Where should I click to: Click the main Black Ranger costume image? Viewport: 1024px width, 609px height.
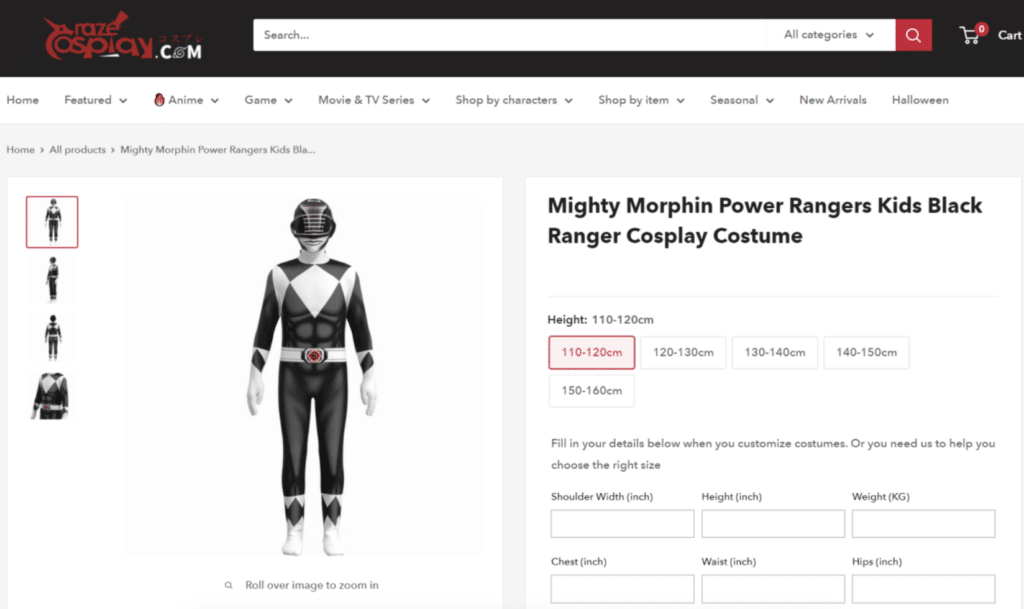pyautogui.click(x=301, y=377)
